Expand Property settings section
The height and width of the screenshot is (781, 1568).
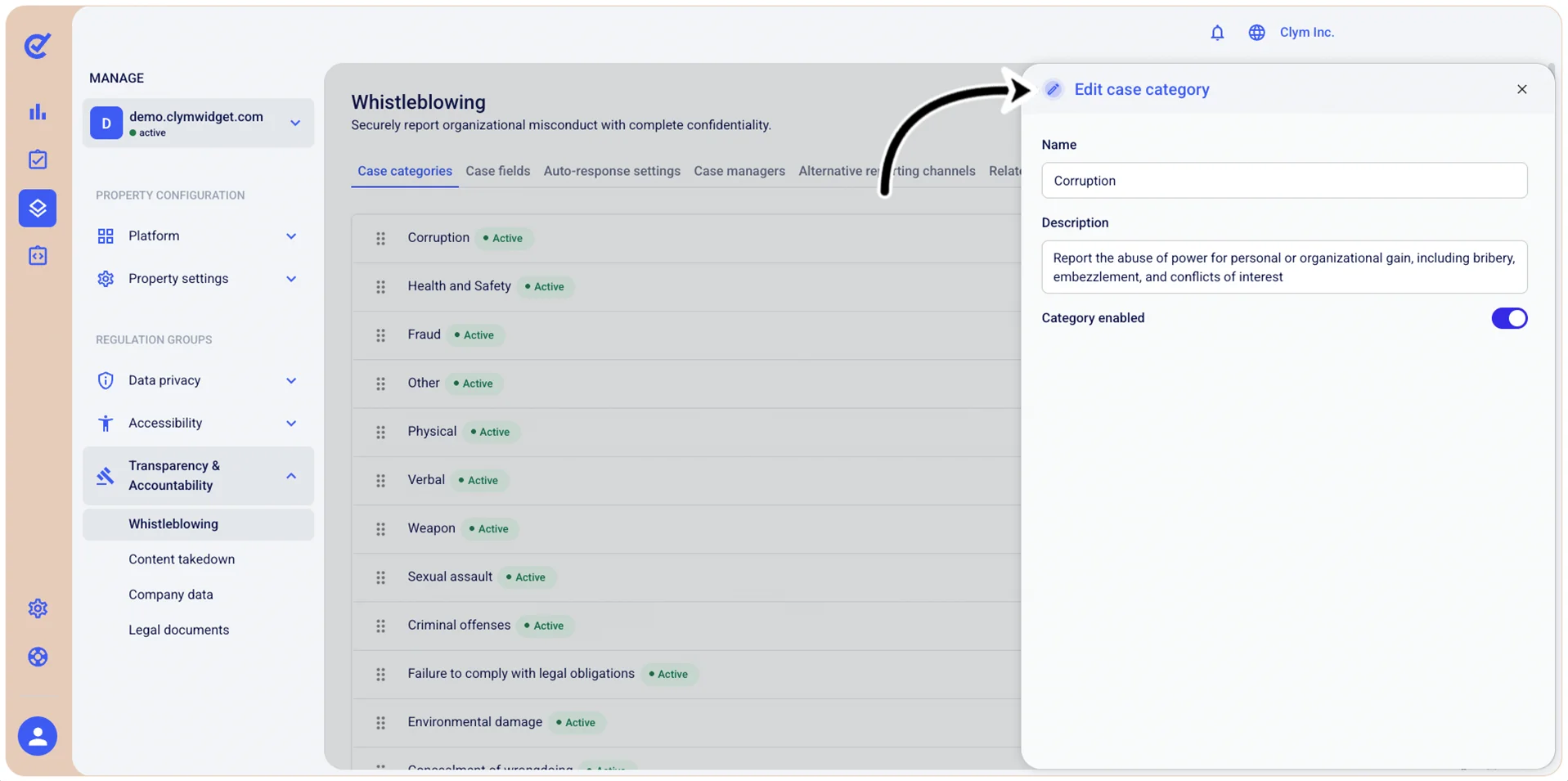pyautogui.click(x=198, y=278)
